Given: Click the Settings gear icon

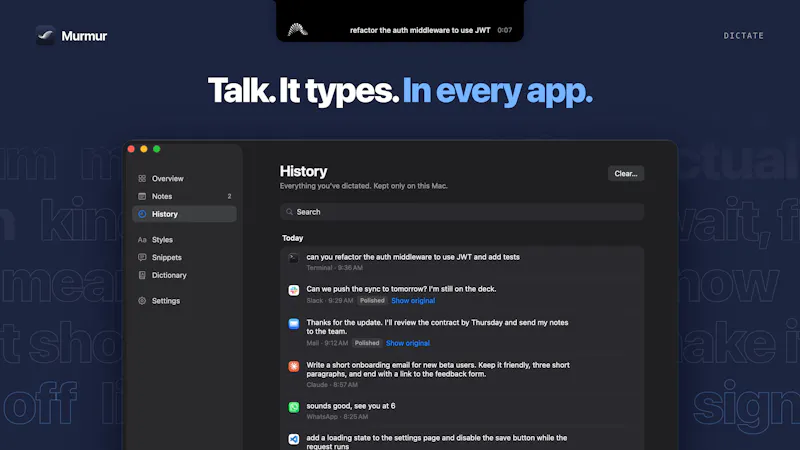Looking at the screenshot, I should pos(142,301).
